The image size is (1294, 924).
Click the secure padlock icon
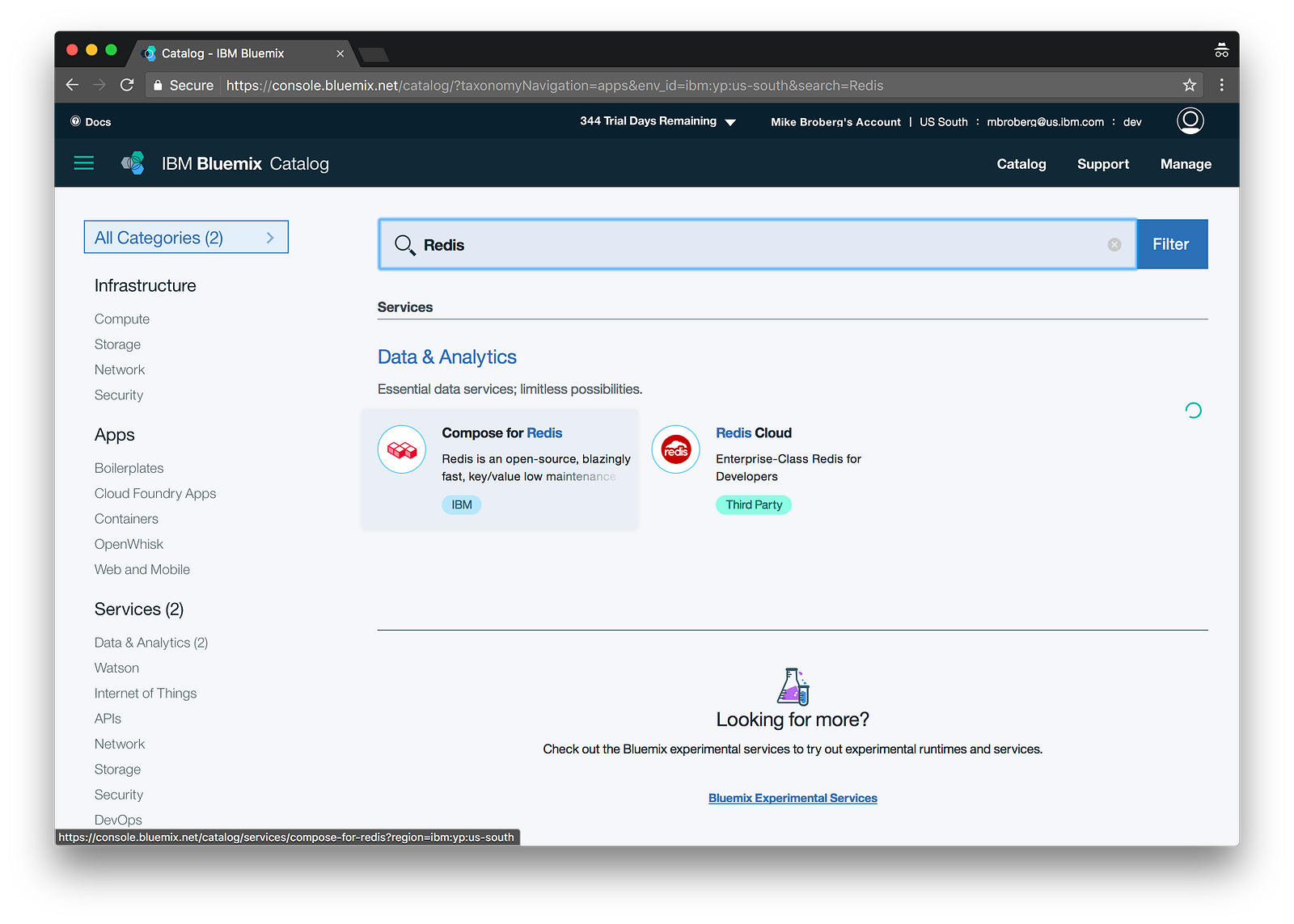point(158,85)
